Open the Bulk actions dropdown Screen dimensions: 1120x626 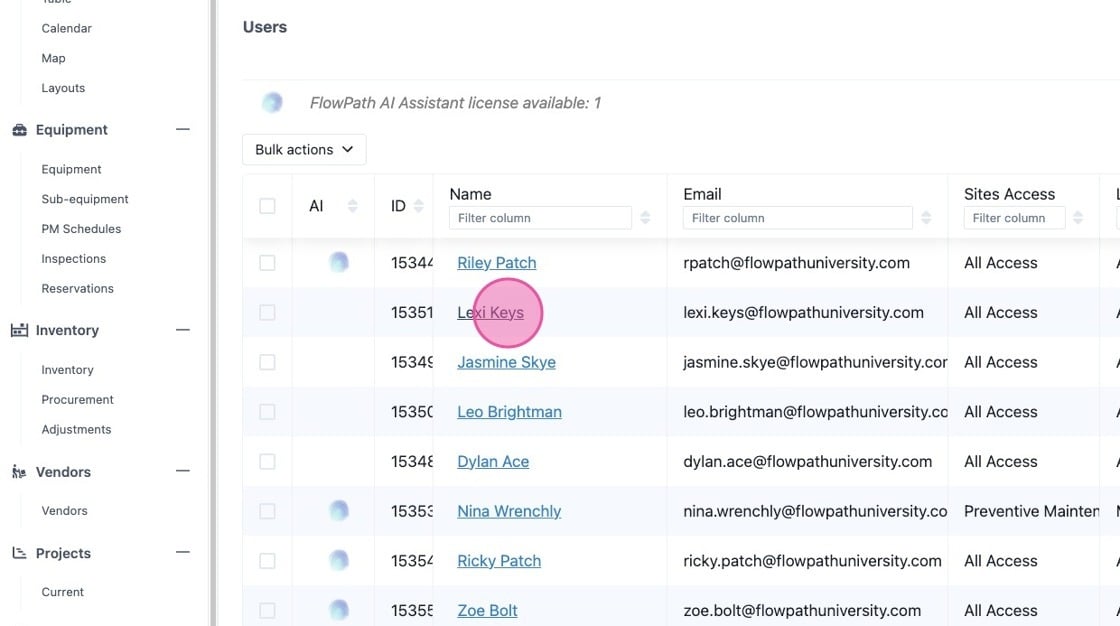tap(304, 149)
